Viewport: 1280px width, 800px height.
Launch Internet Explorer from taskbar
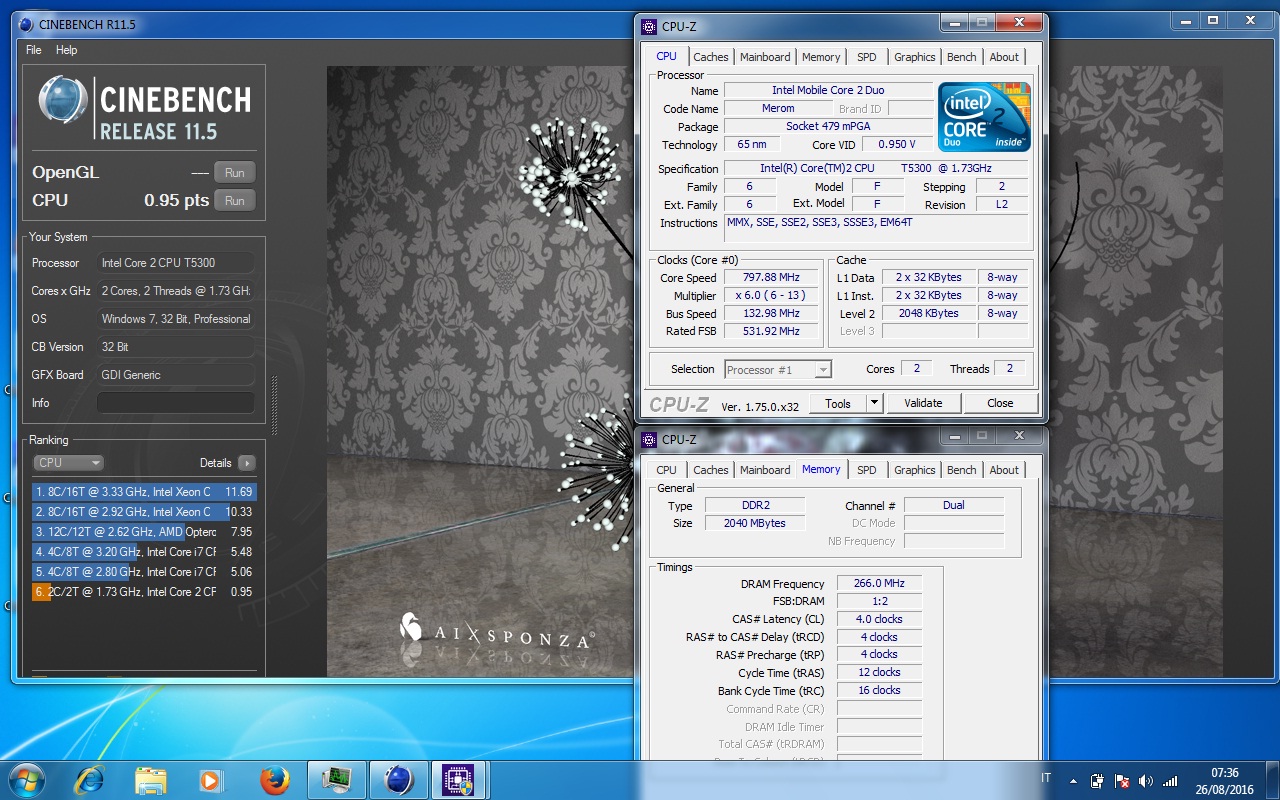point(90,779)
